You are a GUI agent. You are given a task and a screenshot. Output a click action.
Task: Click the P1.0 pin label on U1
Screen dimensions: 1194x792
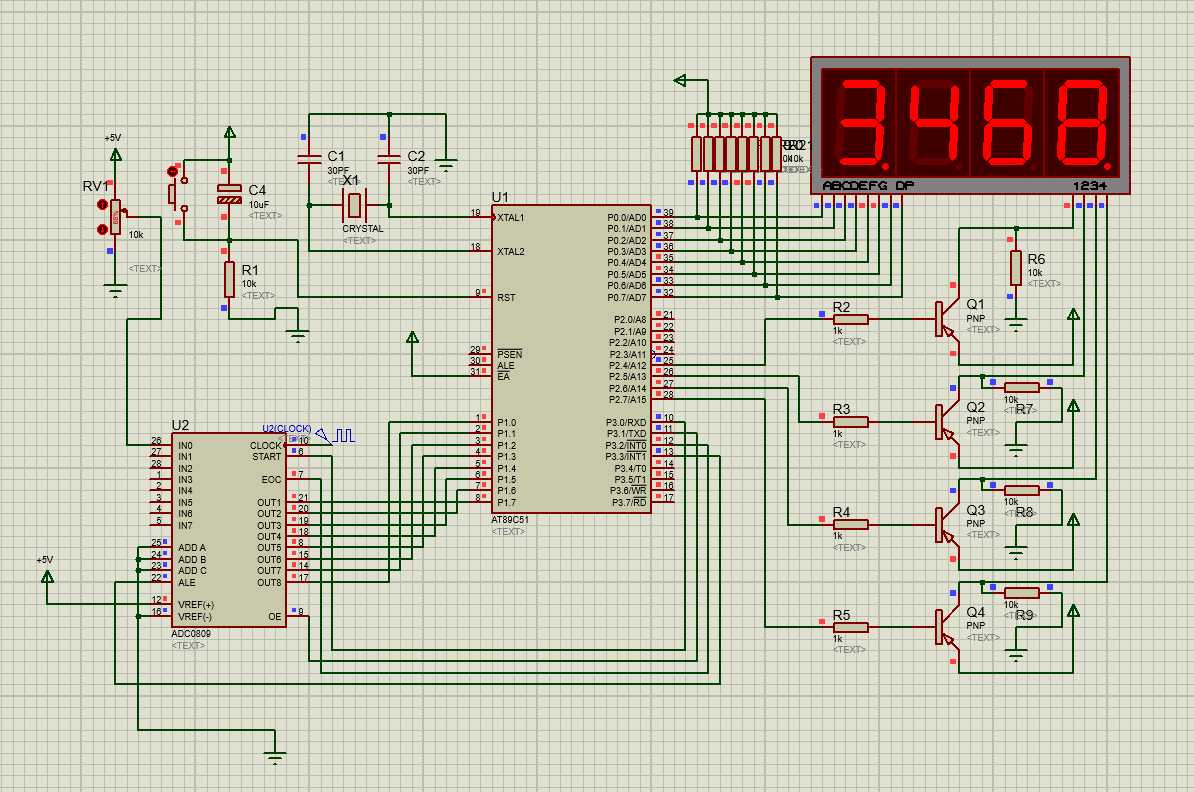[x=506, y=423]
